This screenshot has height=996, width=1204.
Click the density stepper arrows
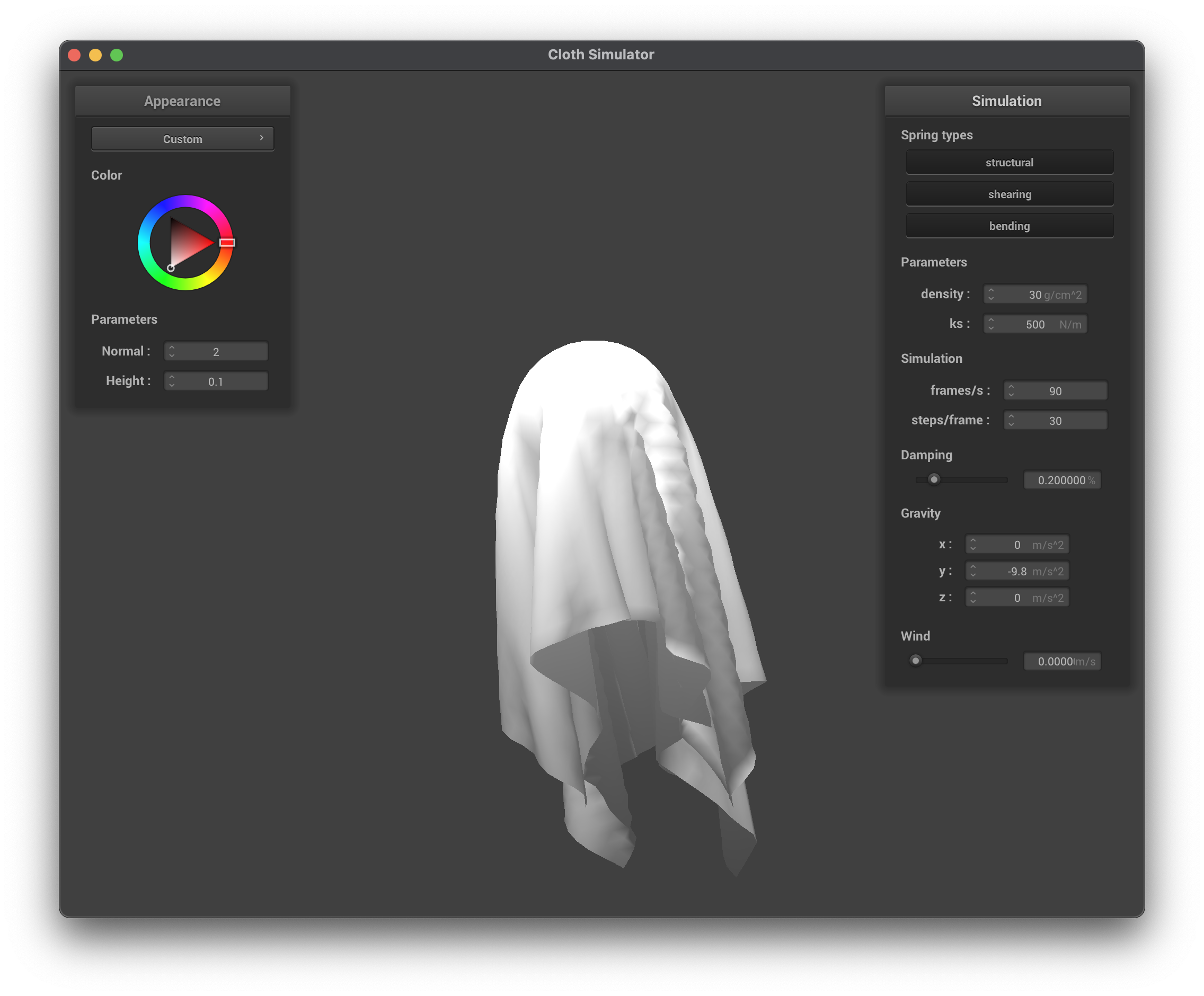(991, 295)
